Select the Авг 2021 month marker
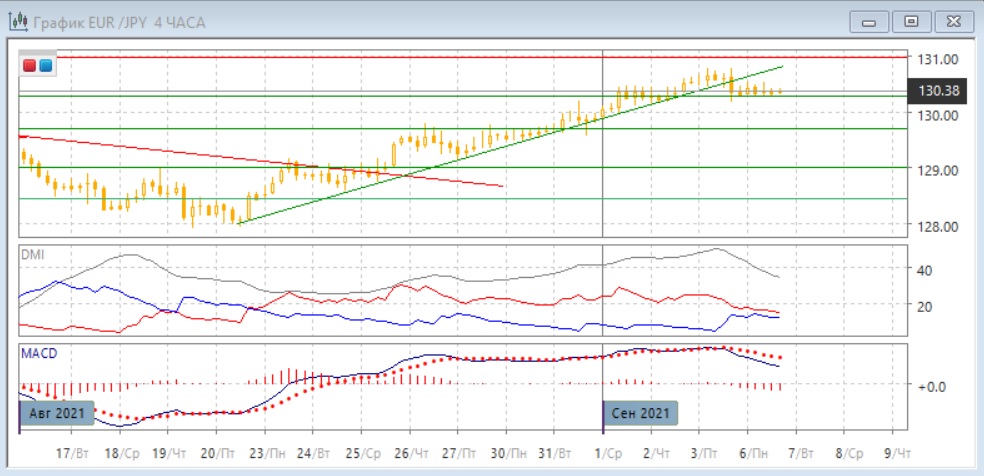The image size is (984, 476). 58,413
